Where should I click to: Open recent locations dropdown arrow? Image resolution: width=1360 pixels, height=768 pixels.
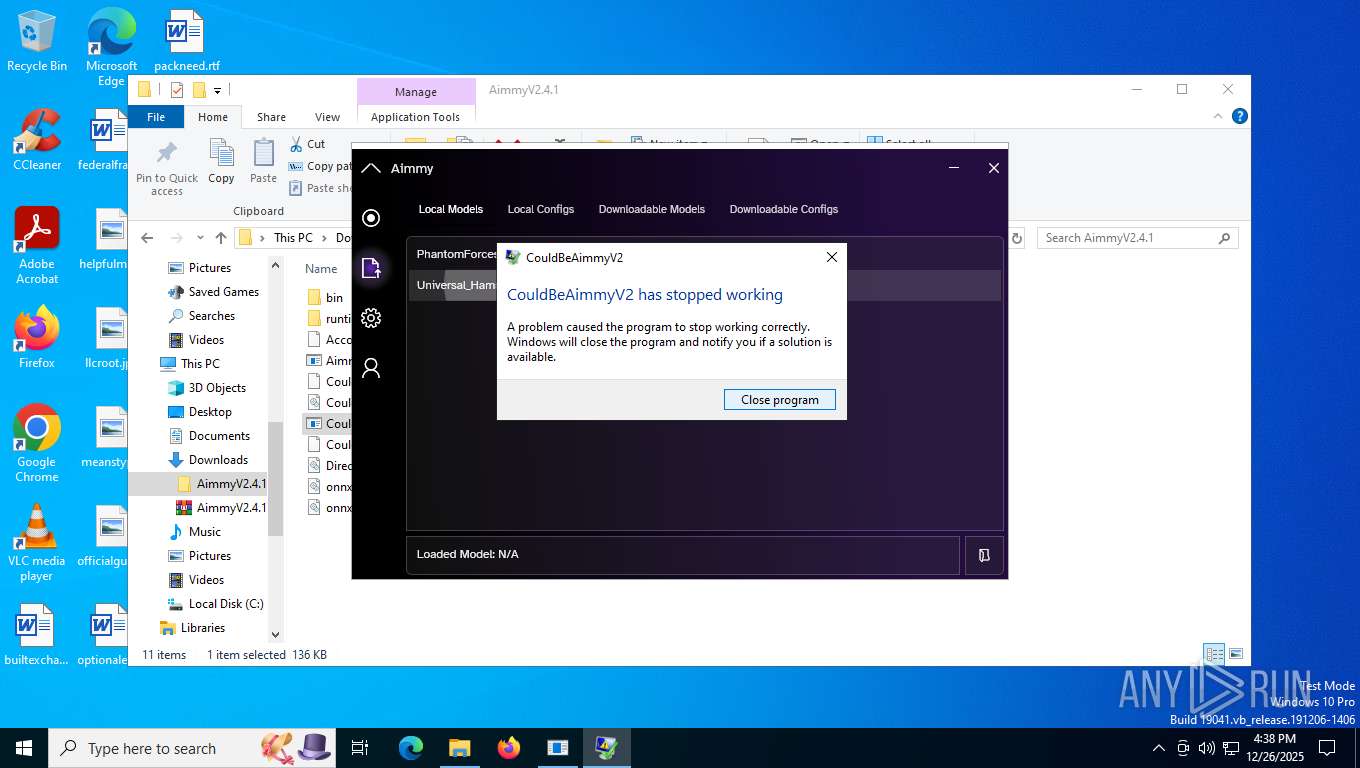click(x=200, y=238)
